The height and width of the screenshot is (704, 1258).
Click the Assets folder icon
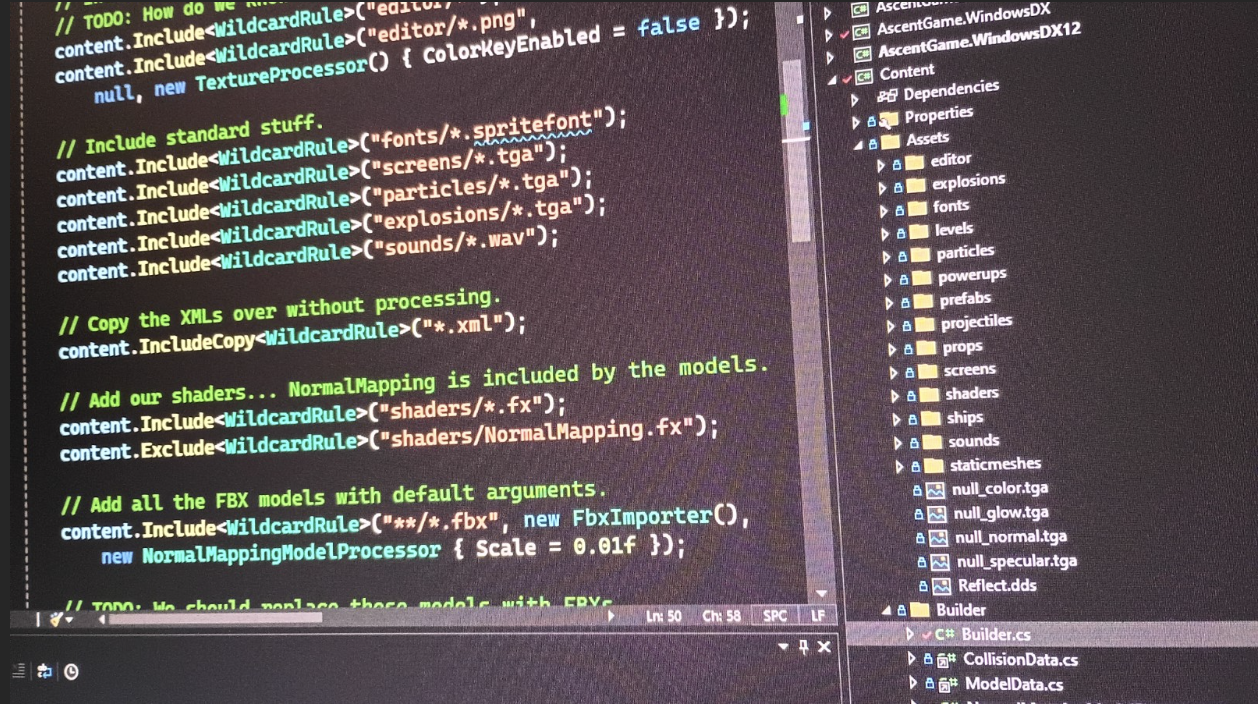pos(890,142)
